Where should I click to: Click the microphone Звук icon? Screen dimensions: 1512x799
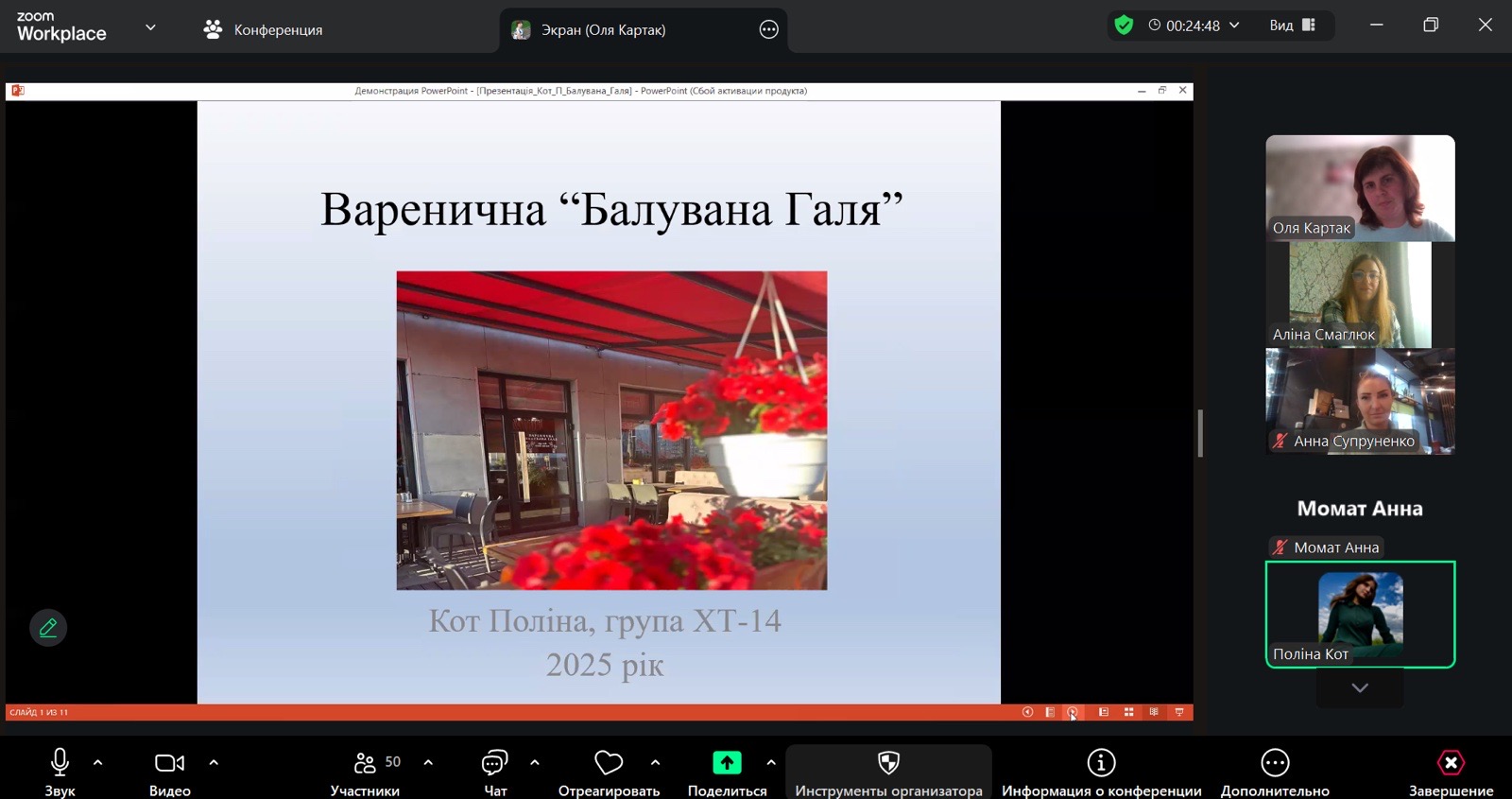click(60, 762)
